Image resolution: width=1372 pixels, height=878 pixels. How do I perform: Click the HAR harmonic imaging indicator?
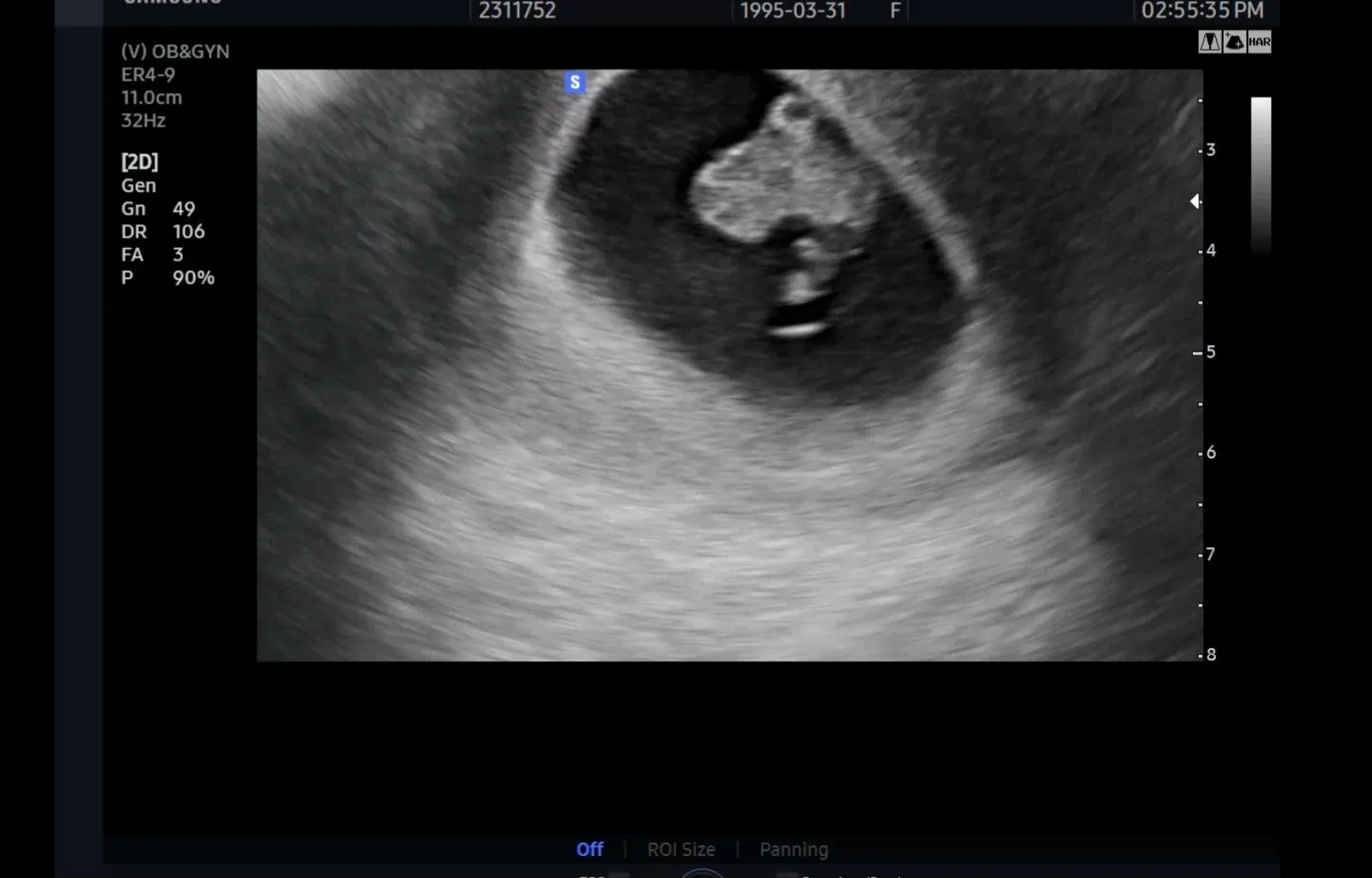coord(1259,42)
